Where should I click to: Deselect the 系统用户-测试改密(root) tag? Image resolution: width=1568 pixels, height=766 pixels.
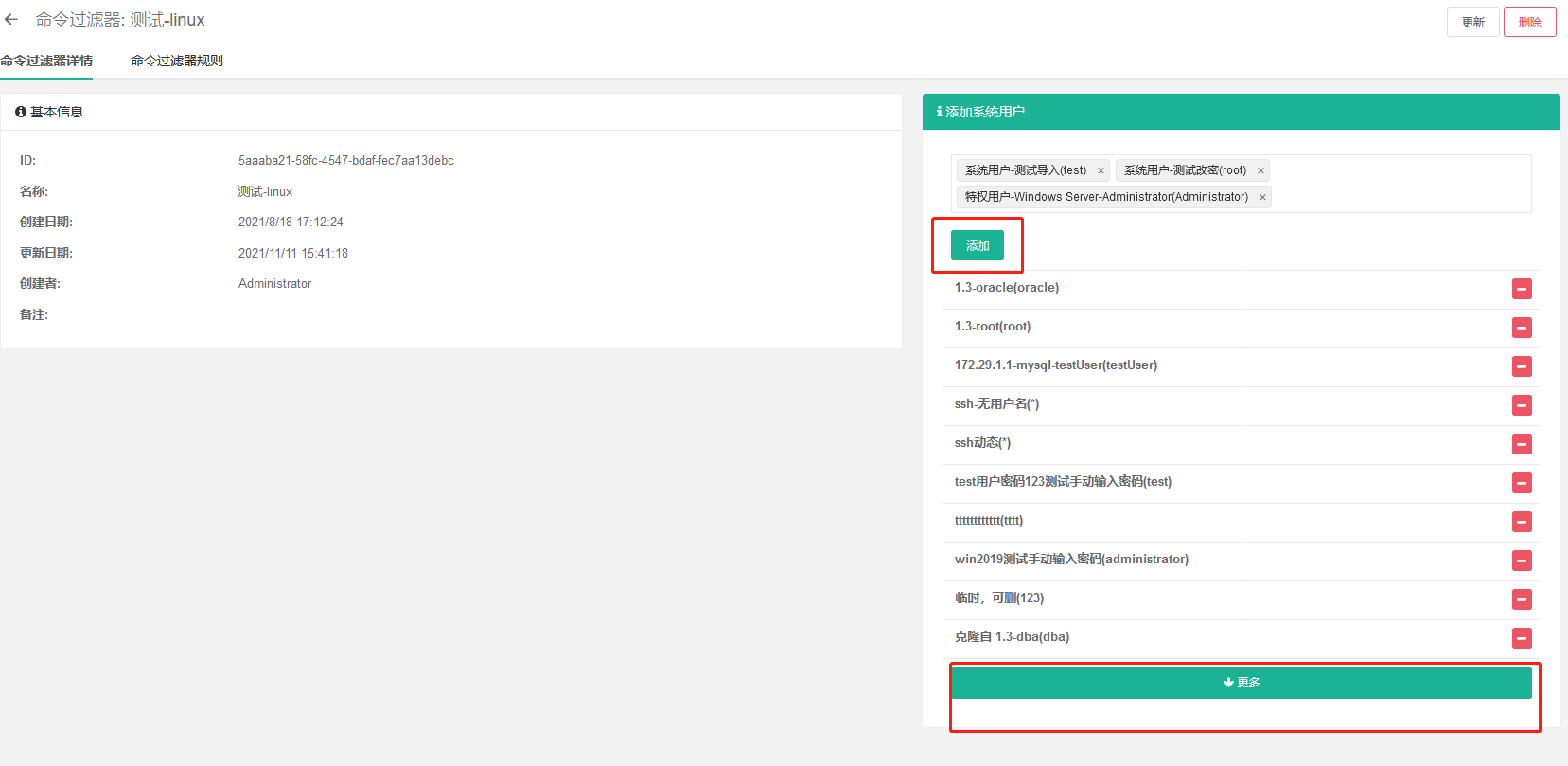coord(1260,171)
